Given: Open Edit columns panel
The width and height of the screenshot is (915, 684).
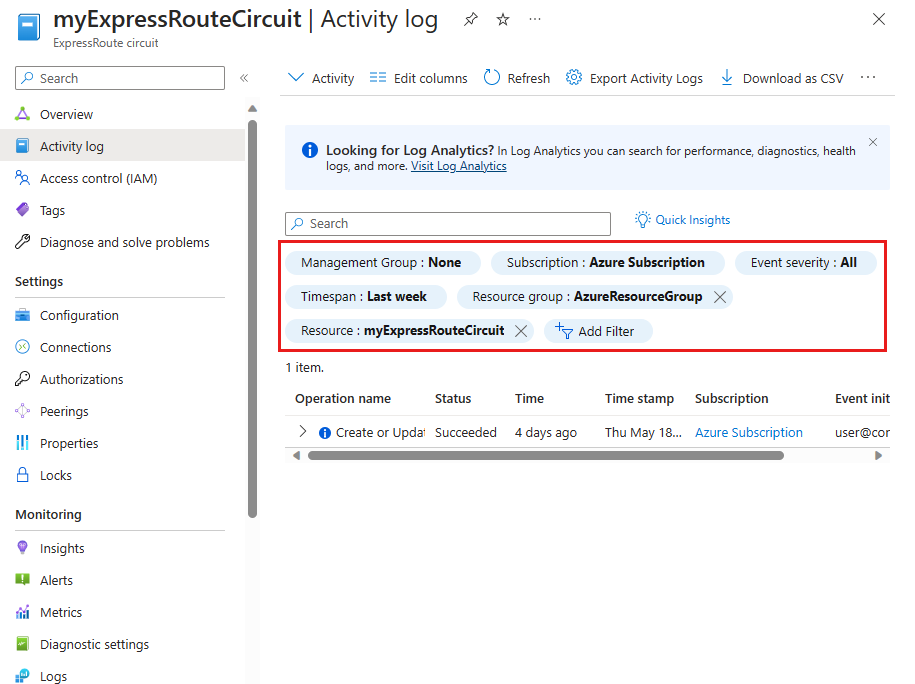Looking at the screenshot, I should pos(418,78).
